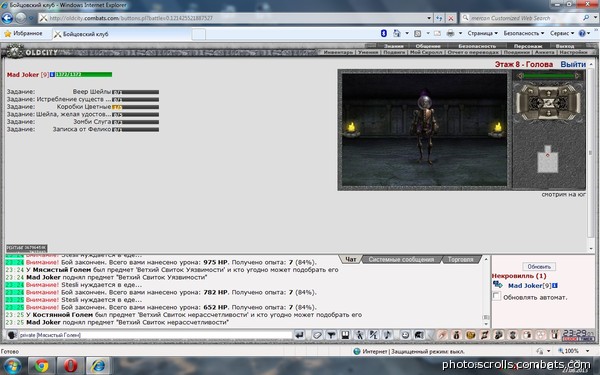Click the funnel filter icon in chat bar

(331, 335)
